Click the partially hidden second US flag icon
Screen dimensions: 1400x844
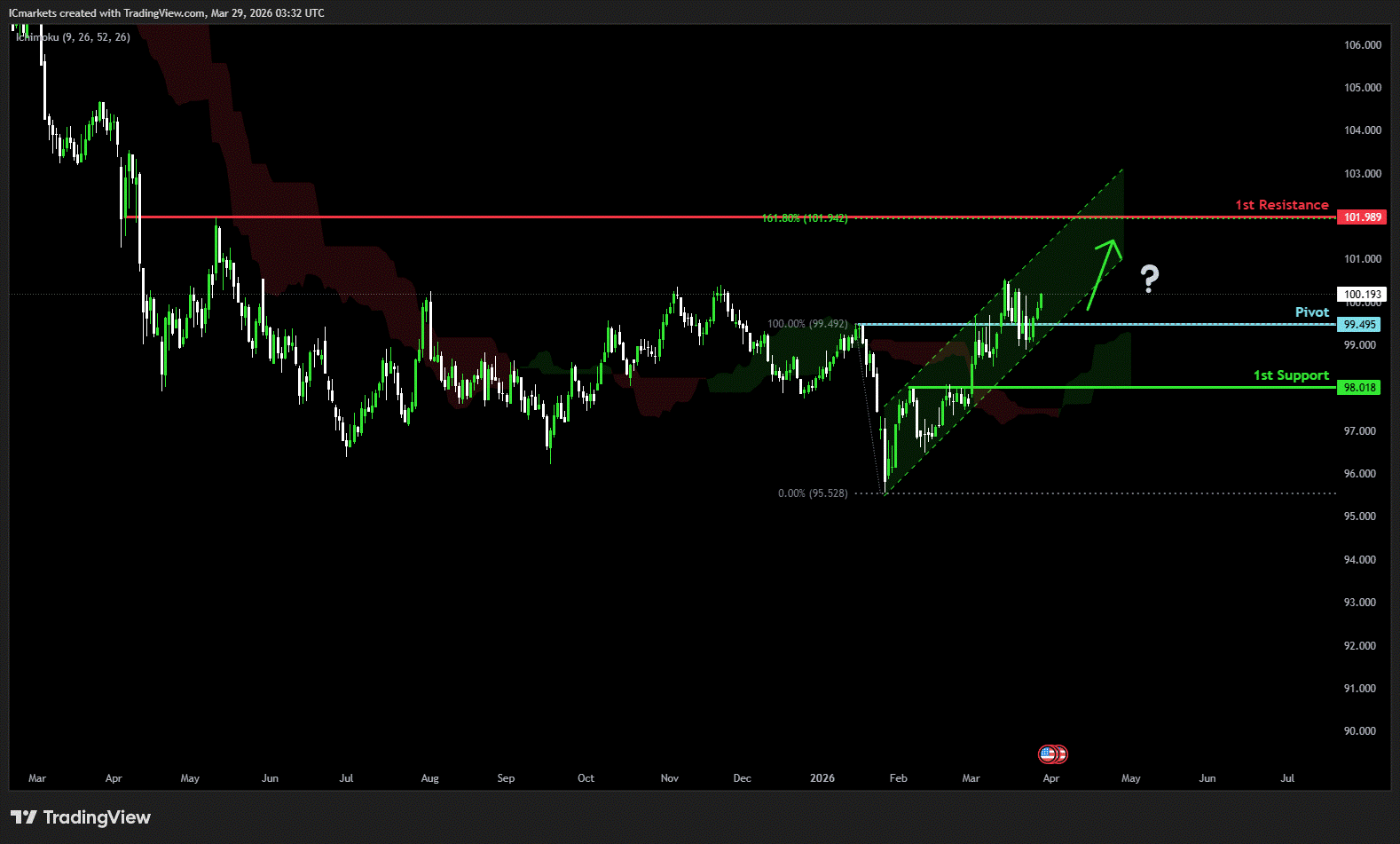(1062, 754)
